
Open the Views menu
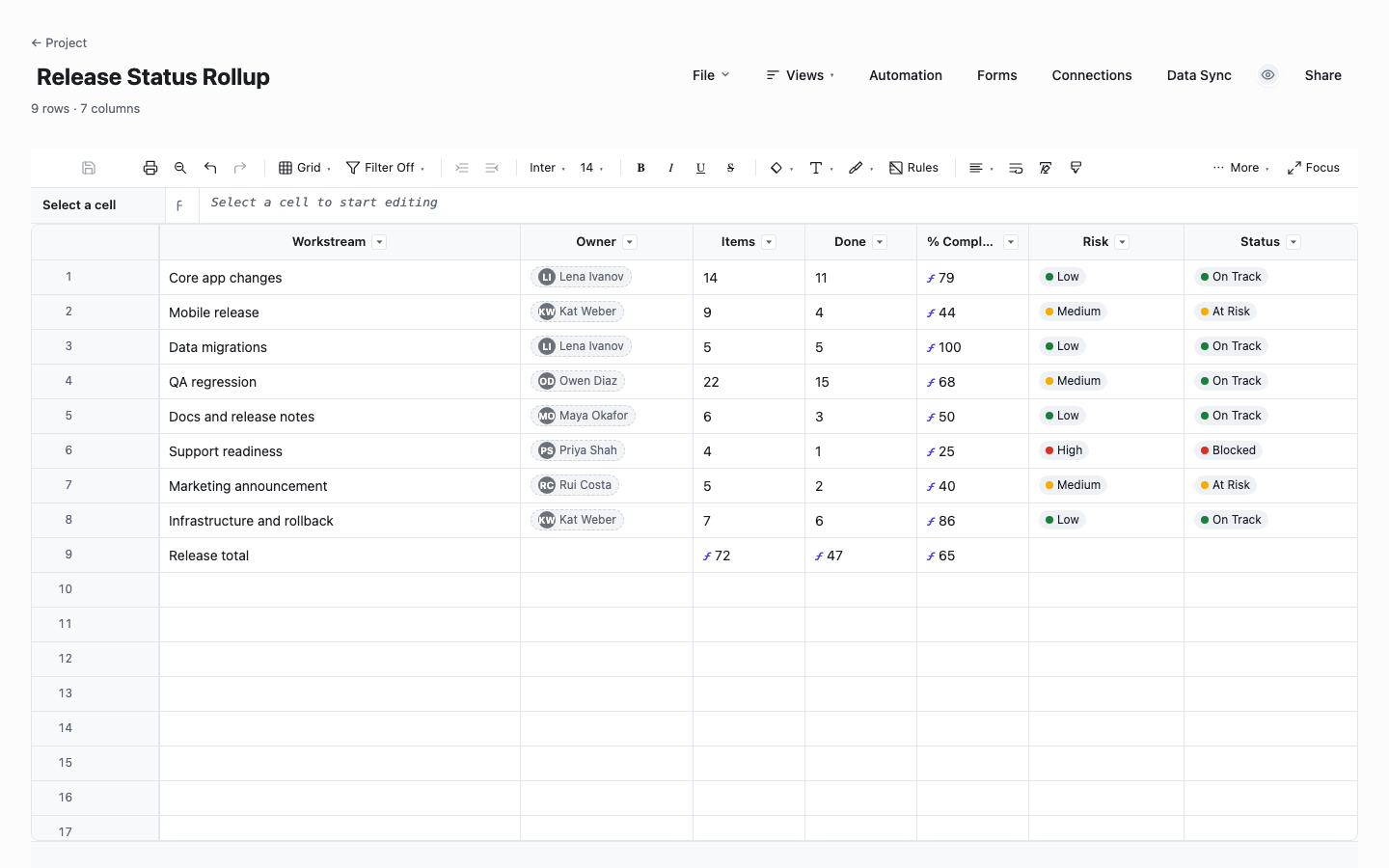(801, 75)
